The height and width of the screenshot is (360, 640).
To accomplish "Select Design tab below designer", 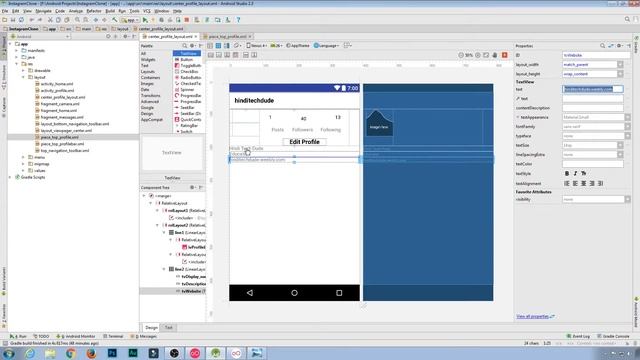I will pyautogui.click(x=151, y=327).
